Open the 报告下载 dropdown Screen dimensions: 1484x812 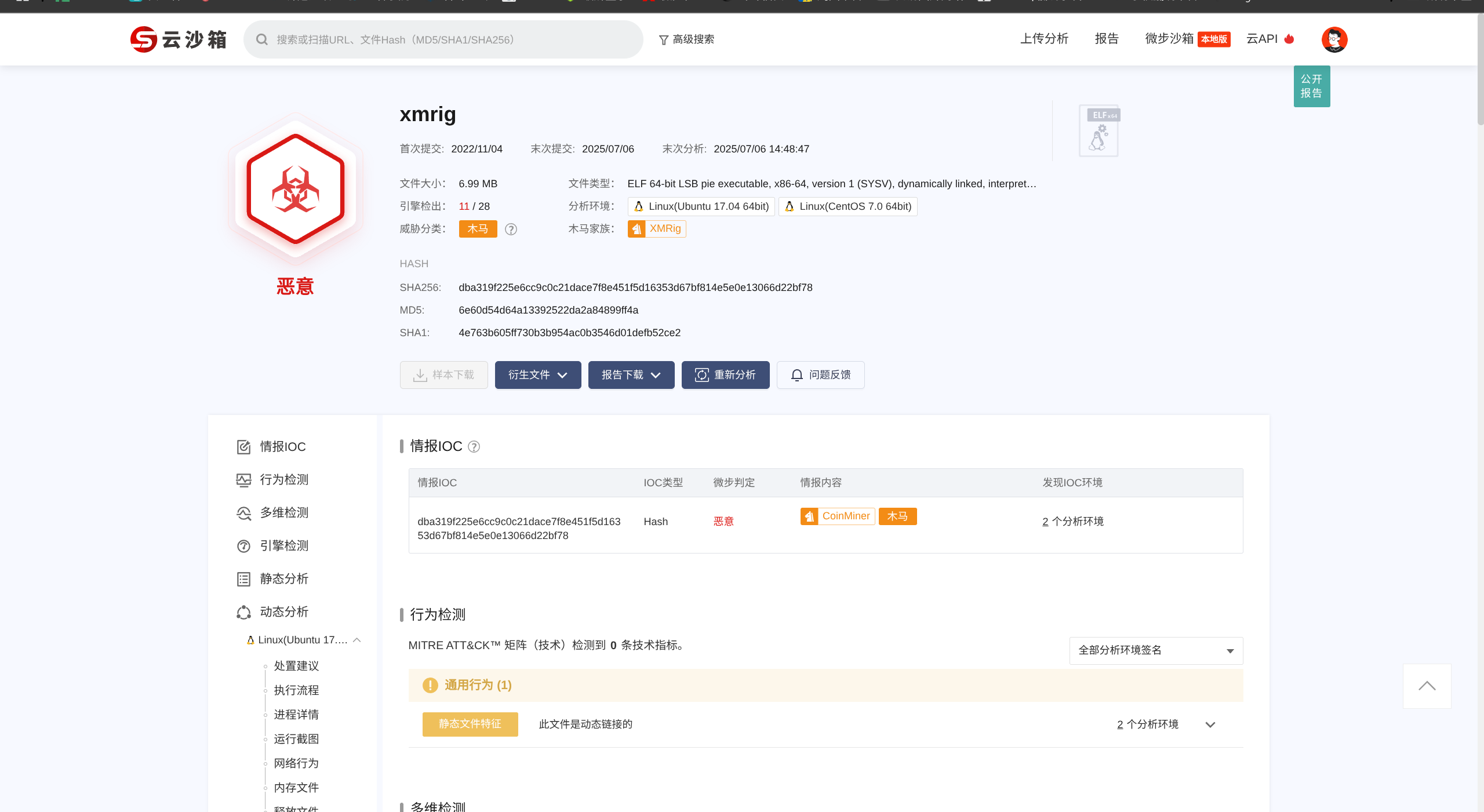631,375
